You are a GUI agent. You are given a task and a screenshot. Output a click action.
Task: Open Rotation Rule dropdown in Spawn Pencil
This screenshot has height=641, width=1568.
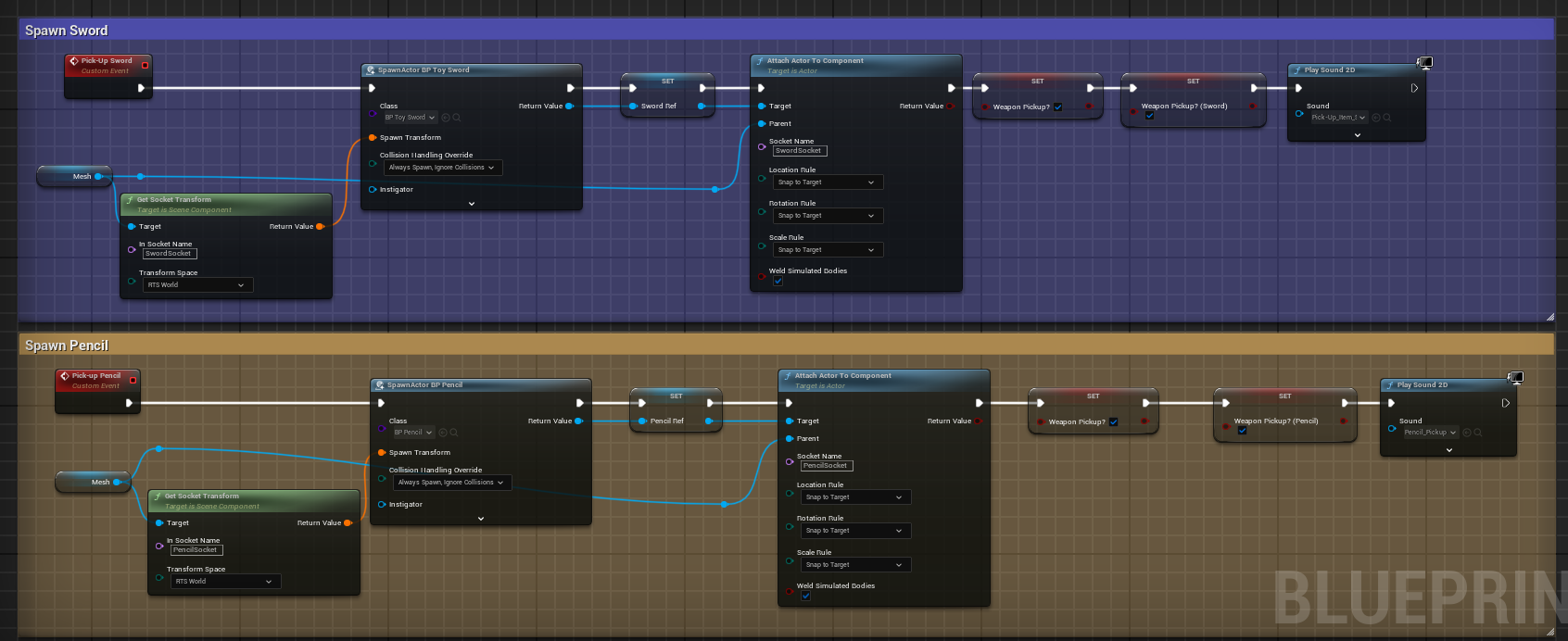coord(855,531)
